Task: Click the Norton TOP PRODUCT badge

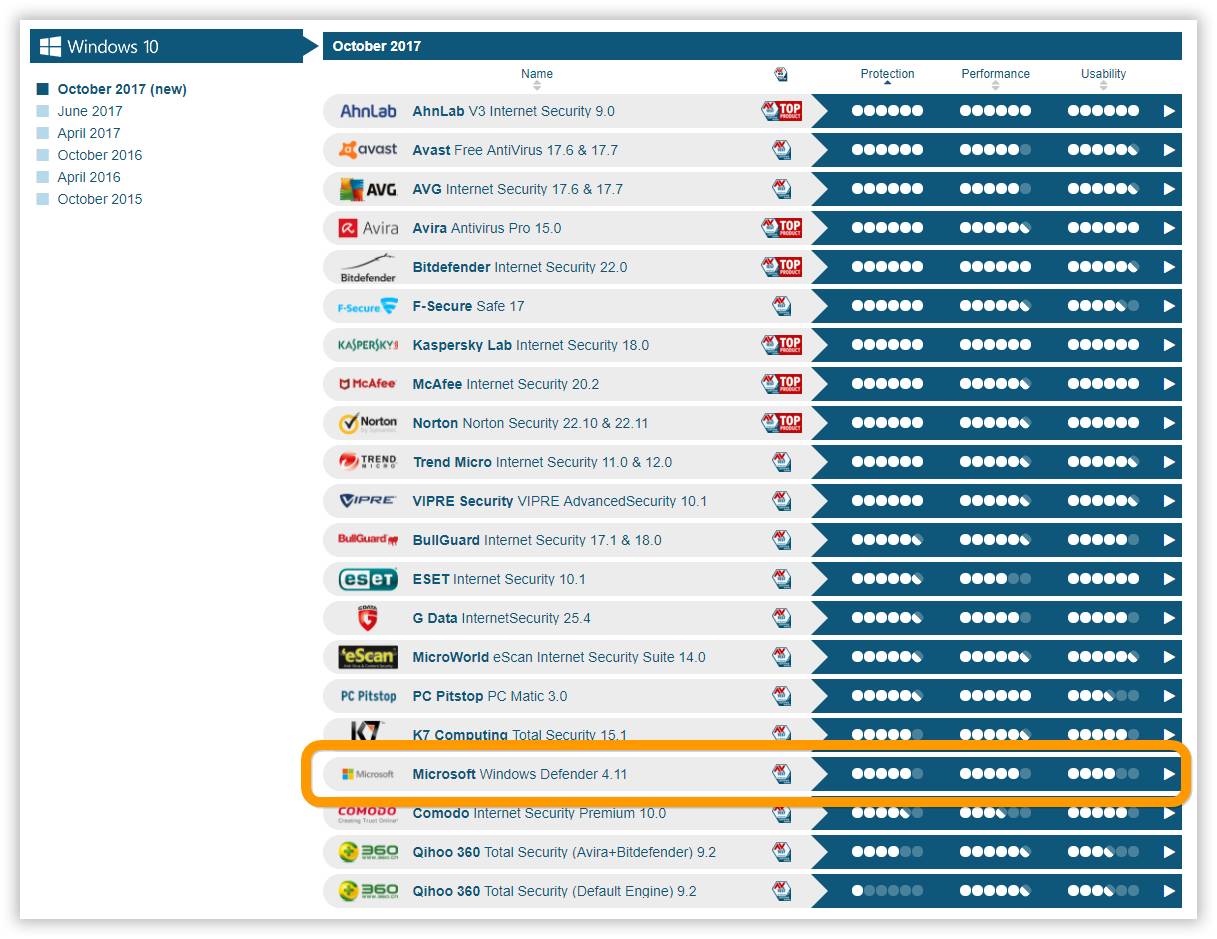Action: (x=781, y=423)
